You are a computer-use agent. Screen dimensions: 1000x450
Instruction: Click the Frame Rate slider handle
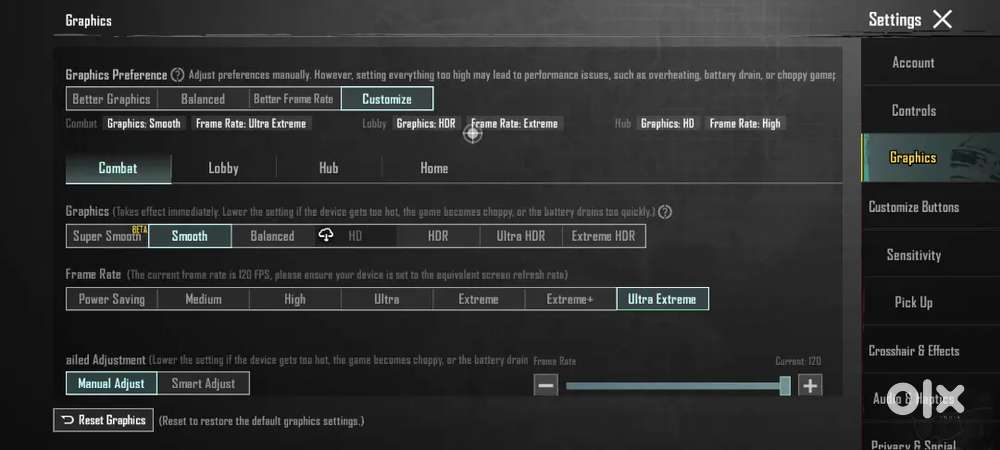(785, 386)
